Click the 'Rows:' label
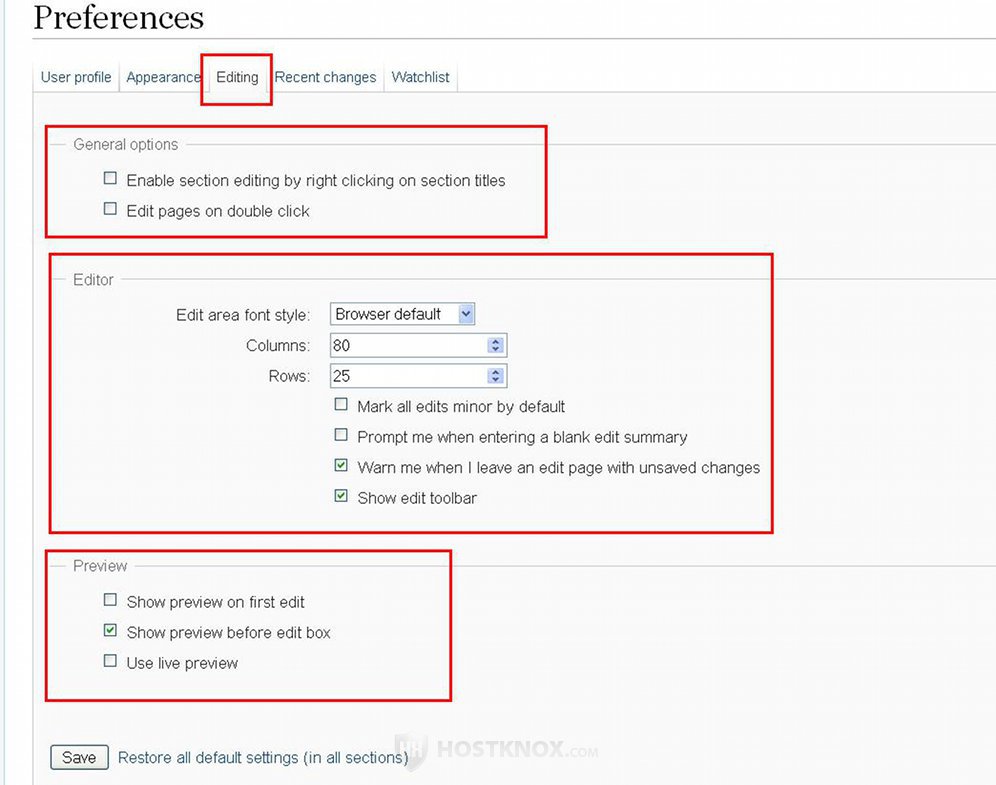Screen dimensions: 996x785 pyautogui.click(x=290, y=376)
